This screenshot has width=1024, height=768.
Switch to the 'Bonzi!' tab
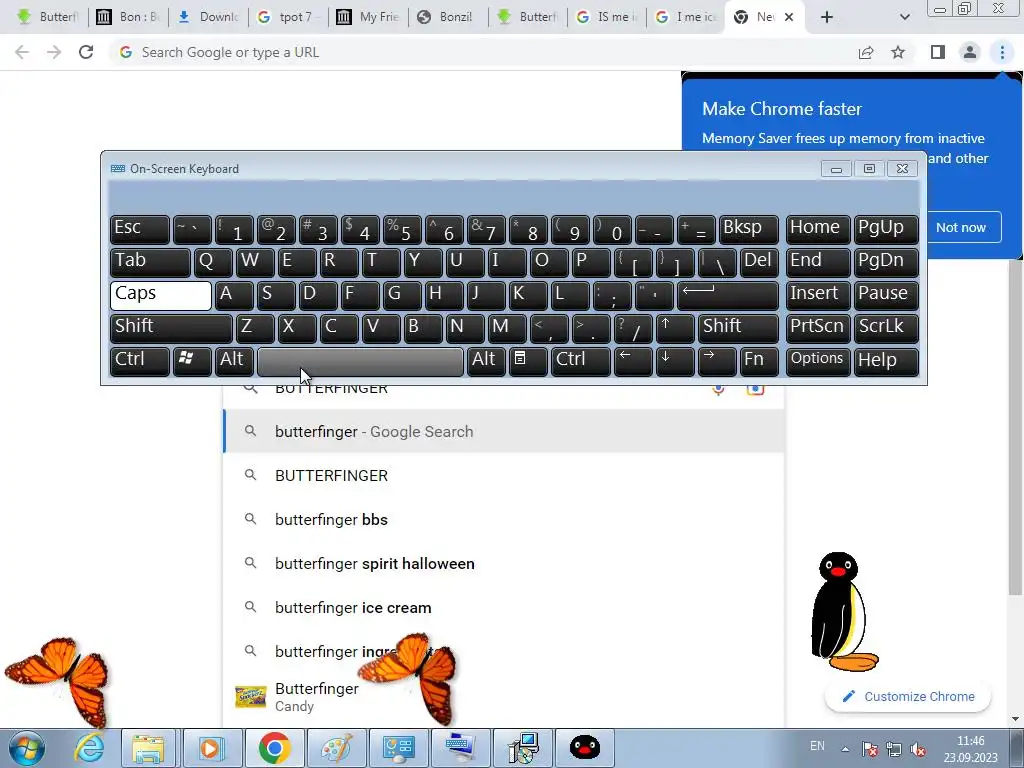447,17
